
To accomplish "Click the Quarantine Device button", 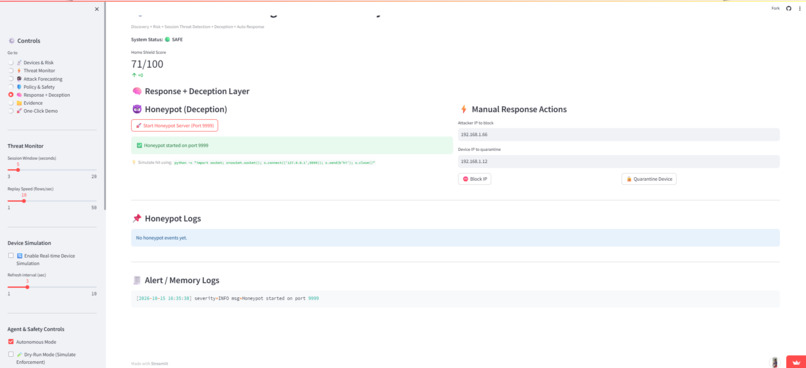I will pyautogui.click(x=649, y=179).
